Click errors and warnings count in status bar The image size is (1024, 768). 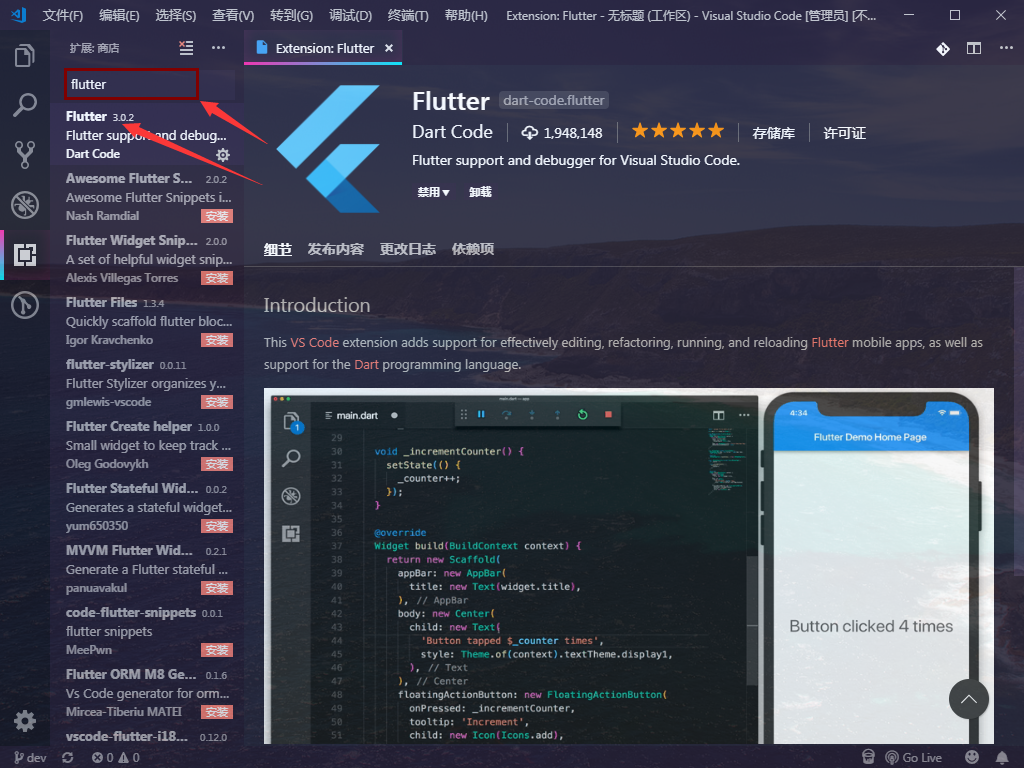(x=116, y=758)
